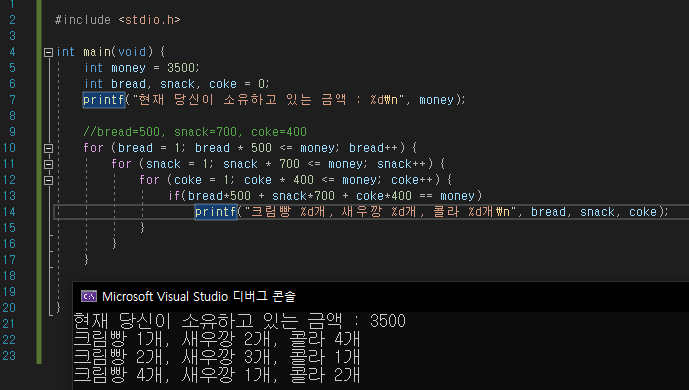Screen dimensions: 689x390
Task: Click the if condition on line 13
Action: 325,195
